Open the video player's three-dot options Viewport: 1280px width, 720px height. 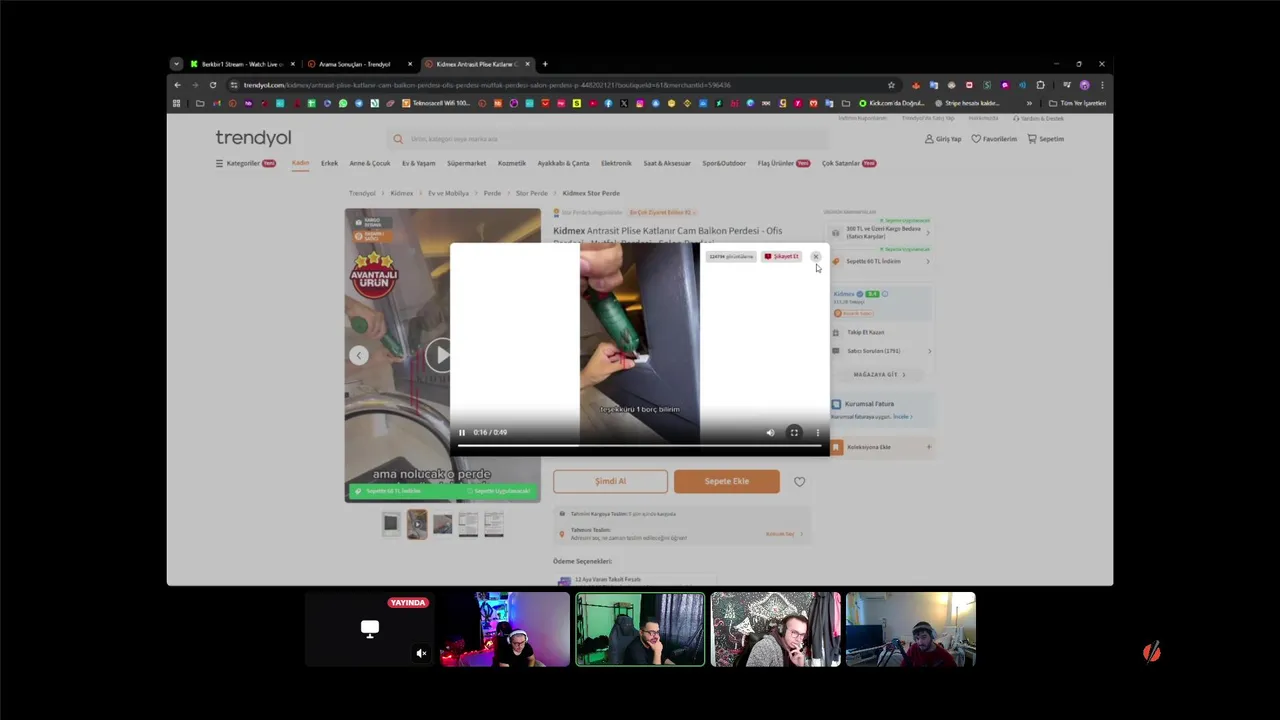(818, 432)
